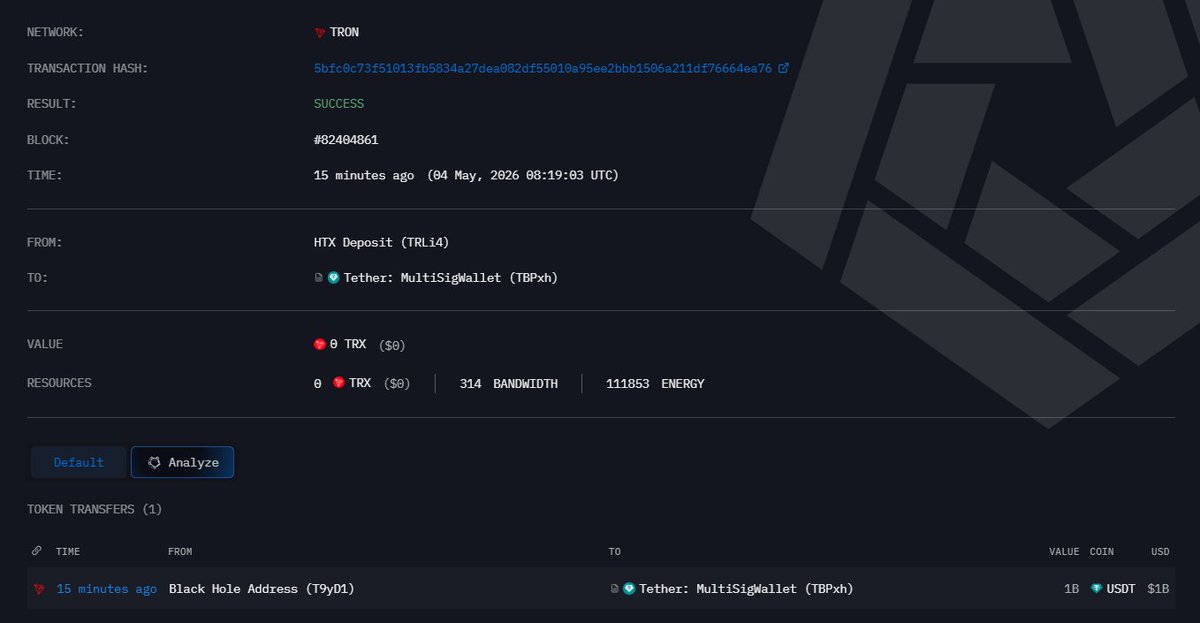Open the '15 minutes ago' transfer link
Screen dimensions: 1200x623
(106, 589)
